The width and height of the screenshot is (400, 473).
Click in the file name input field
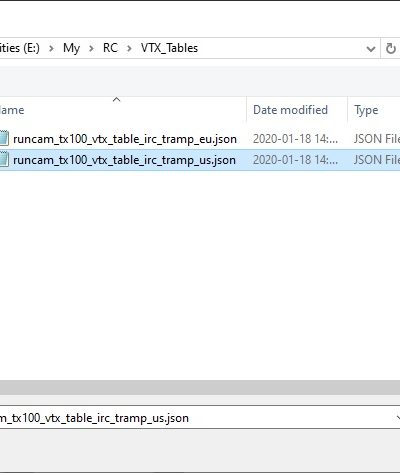pyautogui.click(x=200, y=418)
